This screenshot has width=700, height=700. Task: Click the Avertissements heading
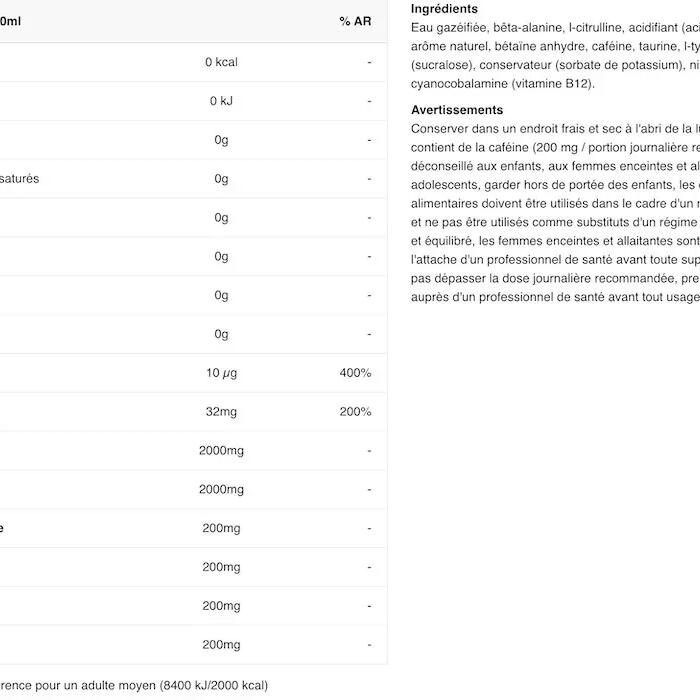457,110
